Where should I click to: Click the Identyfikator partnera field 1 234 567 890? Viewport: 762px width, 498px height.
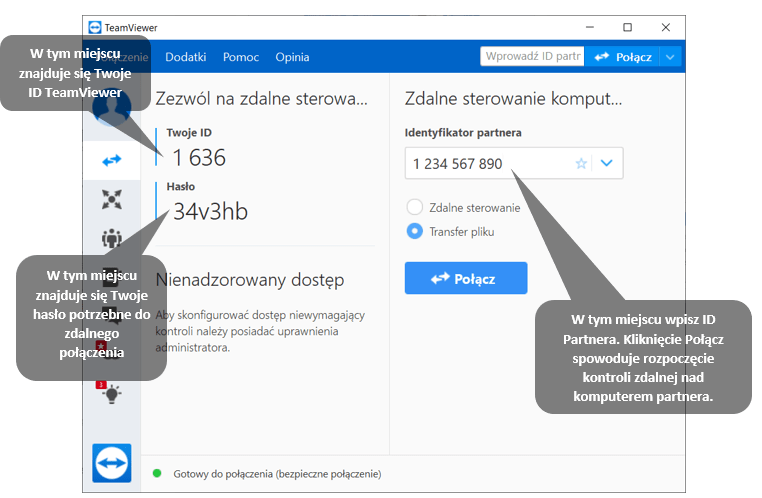[514, 163]
